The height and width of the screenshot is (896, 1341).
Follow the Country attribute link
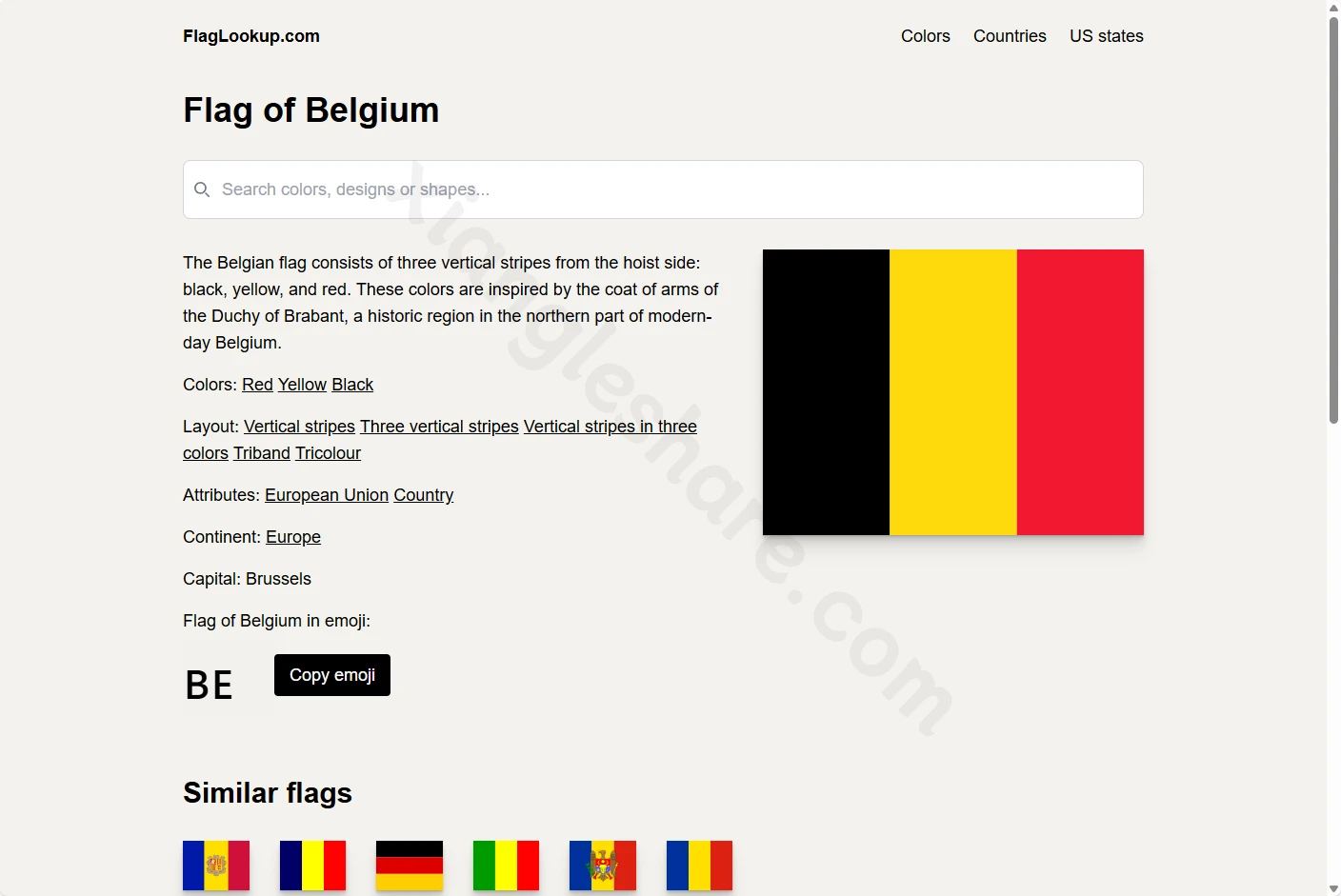click(424, 495)
